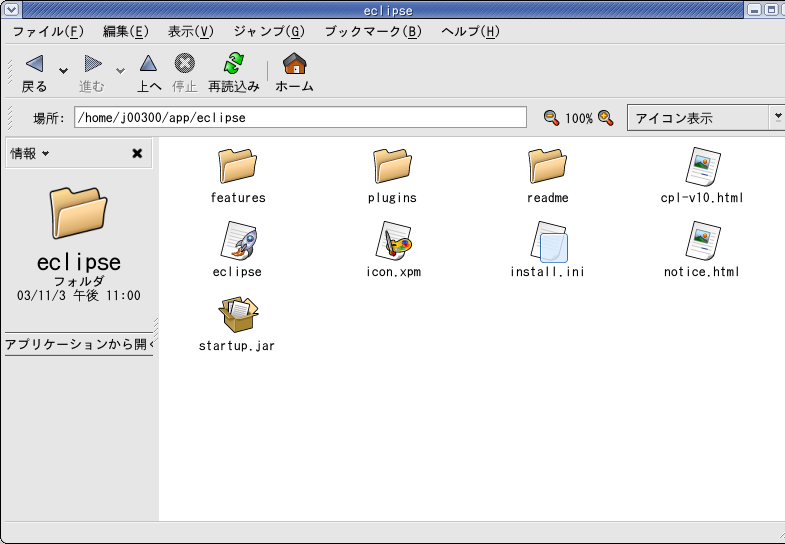
Task: Open the 編集(E) menu
Action: coord(126,32)
